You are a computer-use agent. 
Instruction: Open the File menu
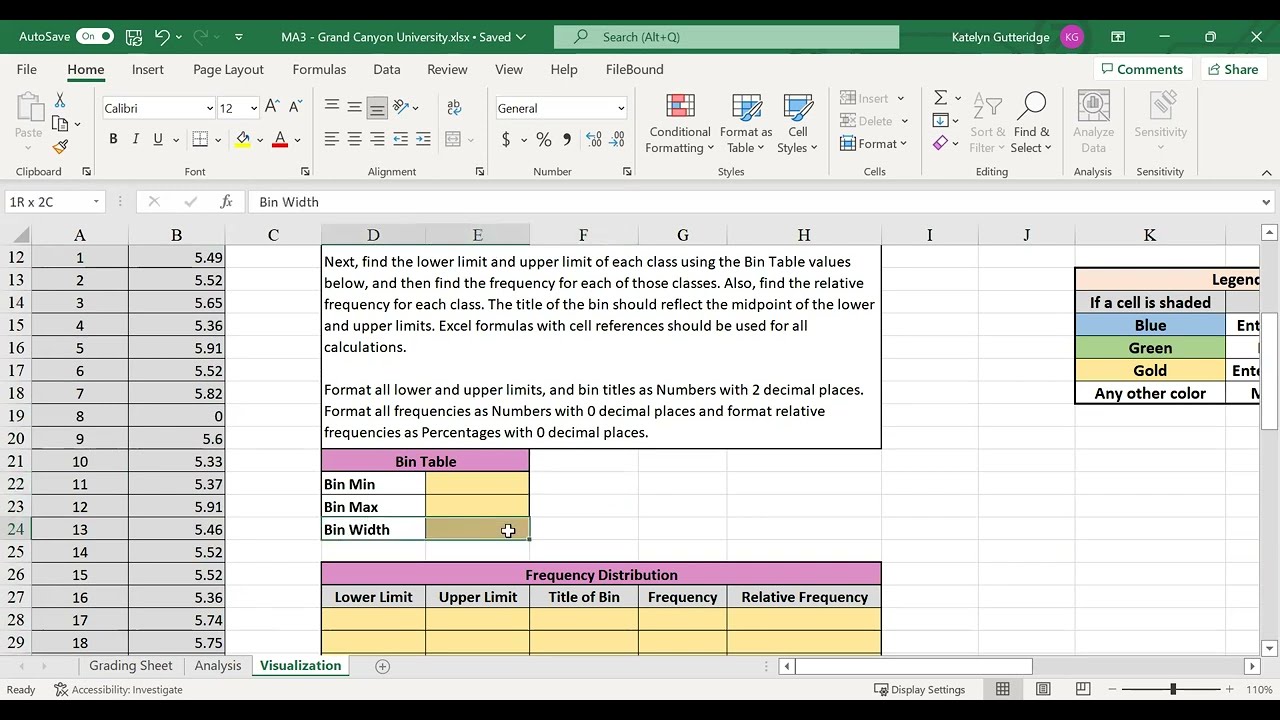click(27, 69)
